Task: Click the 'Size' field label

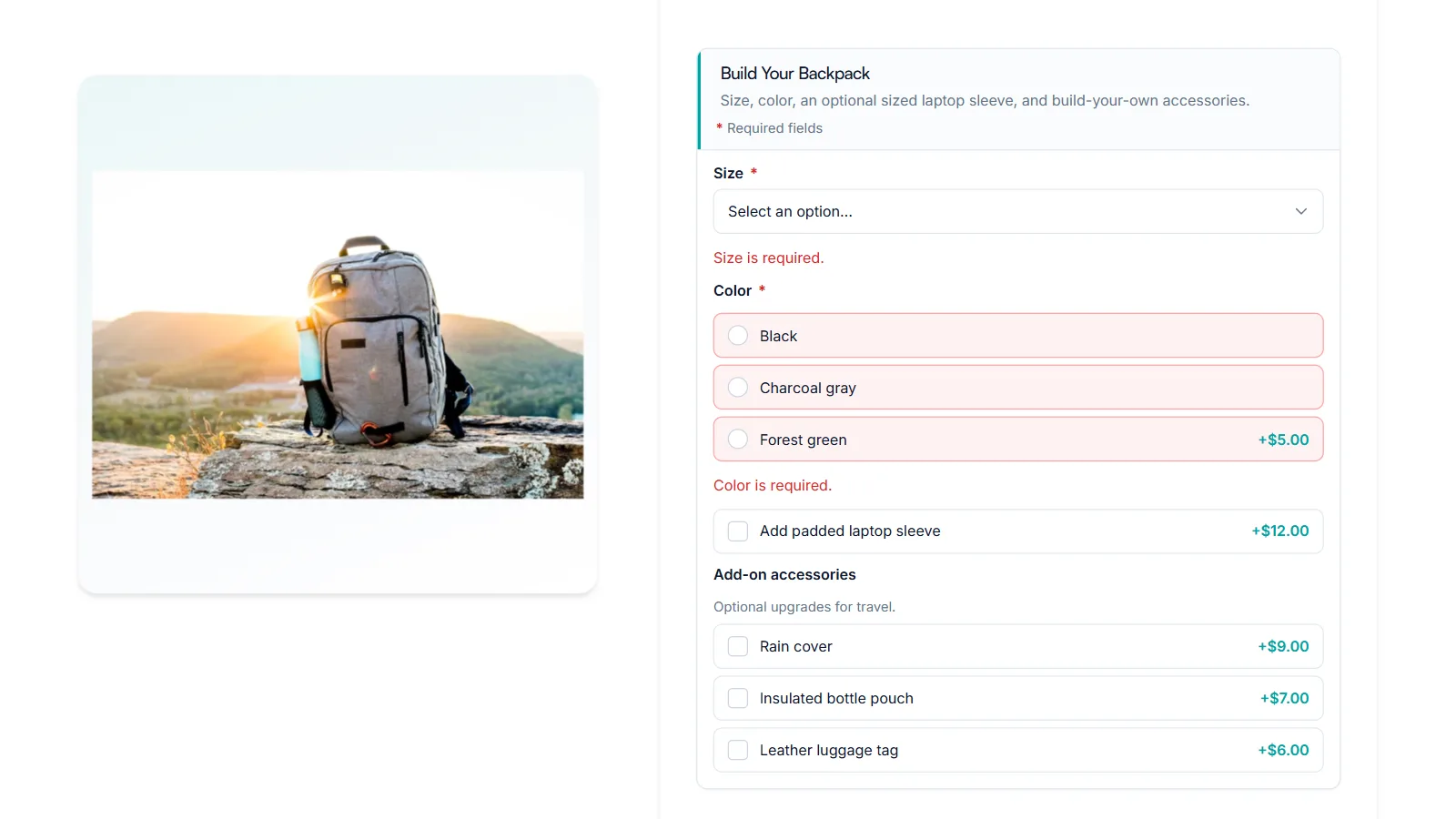Action: [728, 173]
